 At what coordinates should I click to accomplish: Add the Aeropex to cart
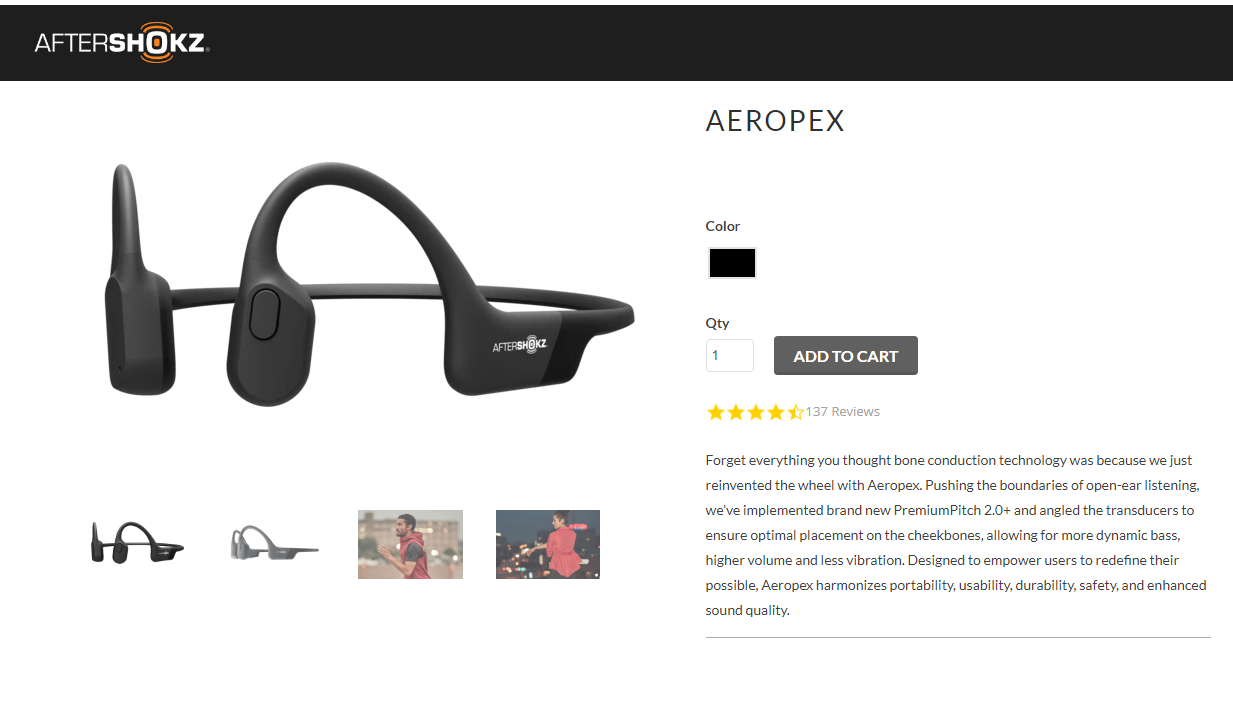click(846, 356)
